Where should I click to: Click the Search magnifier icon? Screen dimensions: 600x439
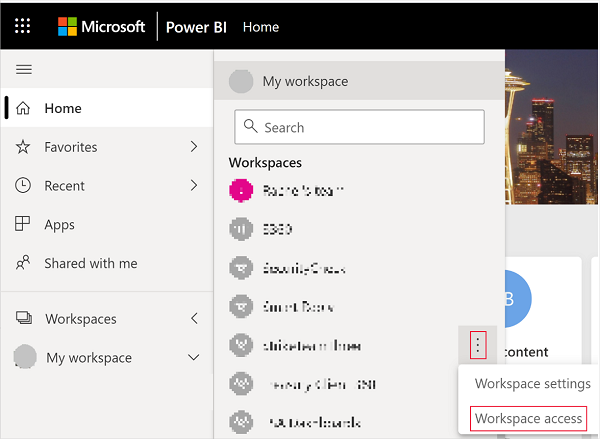point(251,126)
